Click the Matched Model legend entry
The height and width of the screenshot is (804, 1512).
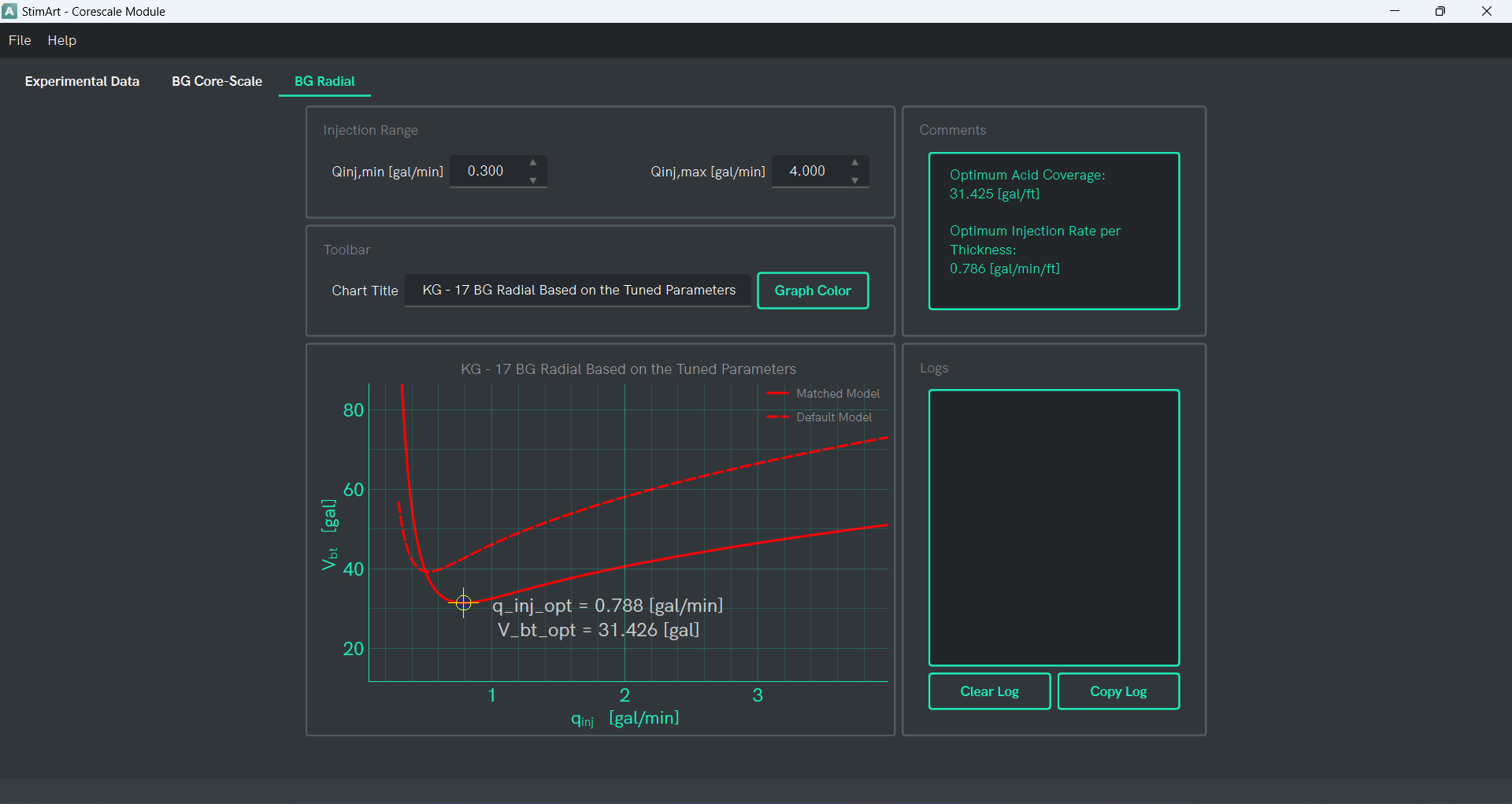825,394
